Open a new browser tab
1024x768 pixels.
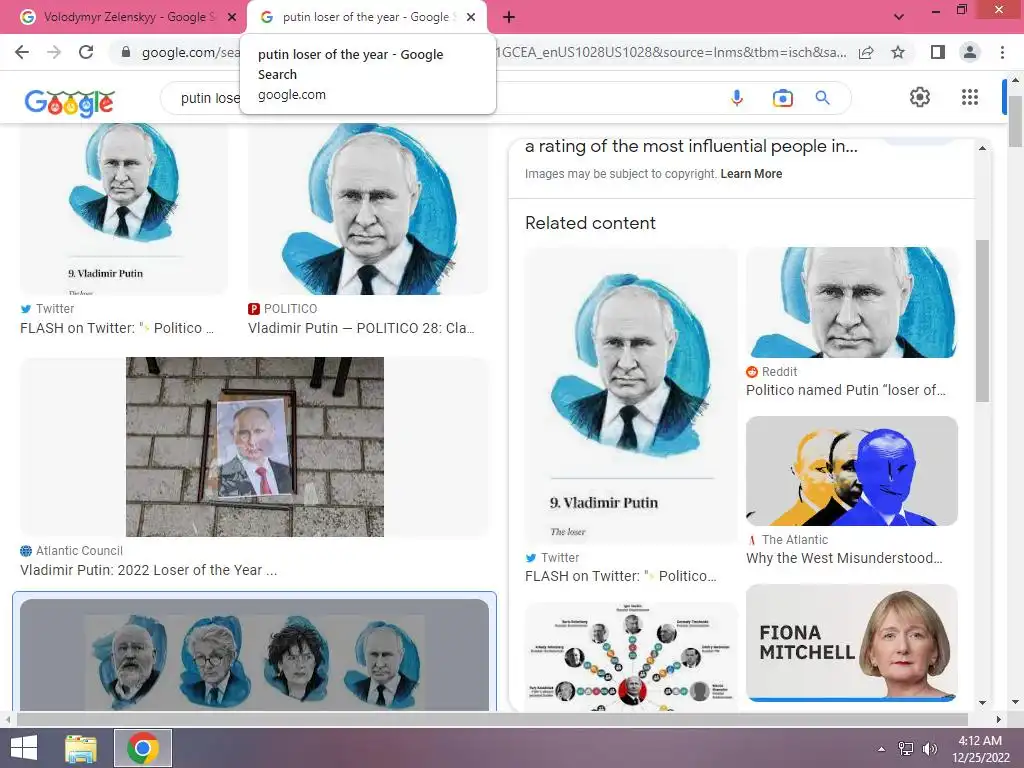[x=509, y=18]
